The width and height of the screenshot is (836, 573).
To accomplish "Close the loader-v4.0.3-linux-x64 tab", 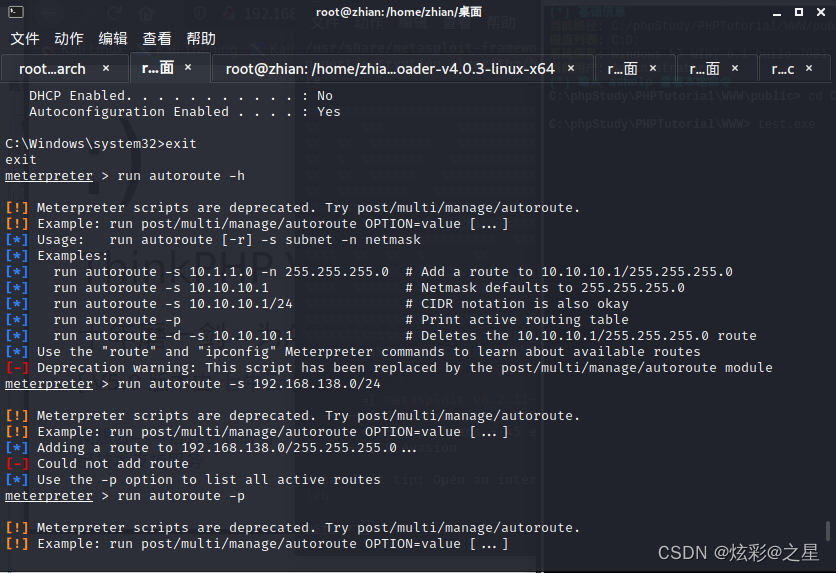I will pos(571,68).
